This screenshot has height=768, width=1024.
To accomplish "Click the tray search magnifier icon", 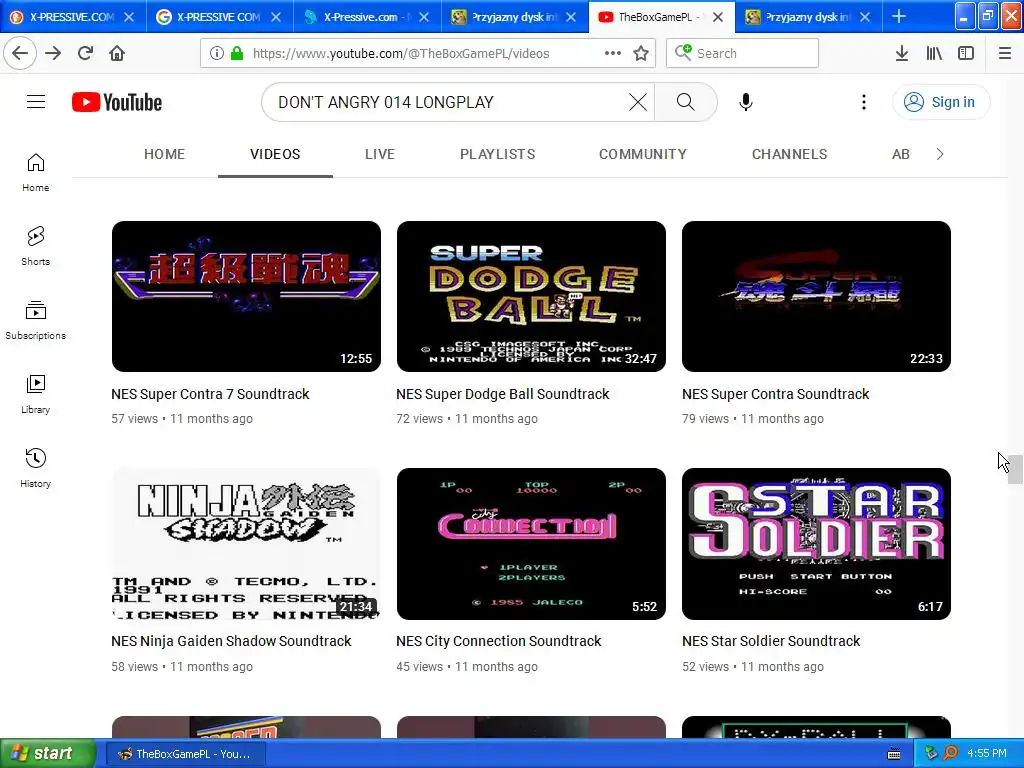I will 950,753.
